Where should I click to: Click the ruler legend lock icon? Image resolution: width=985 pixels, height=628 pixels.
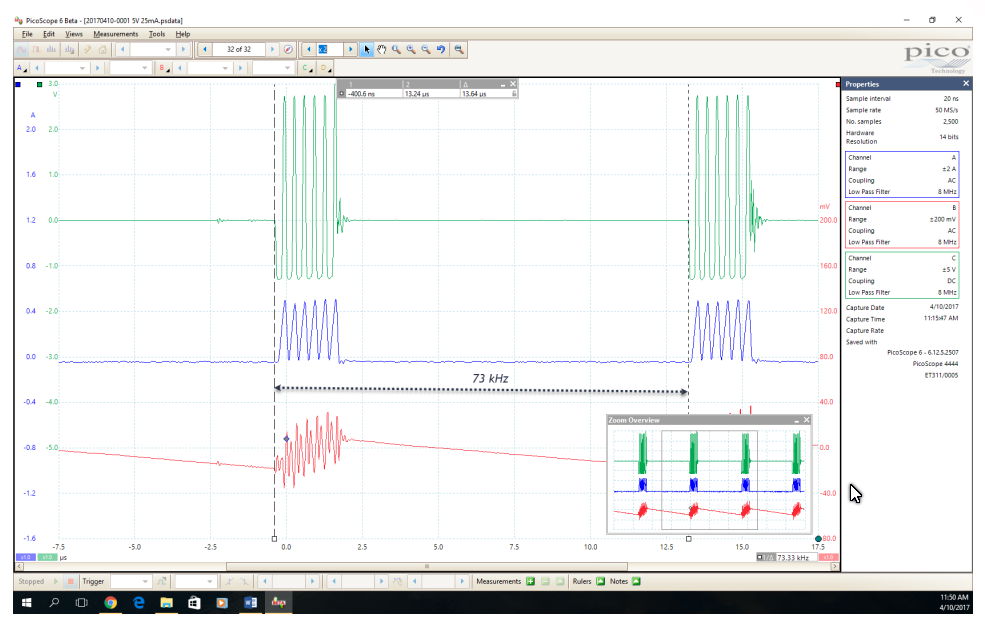pyautogui.click(x=514, y=94)
